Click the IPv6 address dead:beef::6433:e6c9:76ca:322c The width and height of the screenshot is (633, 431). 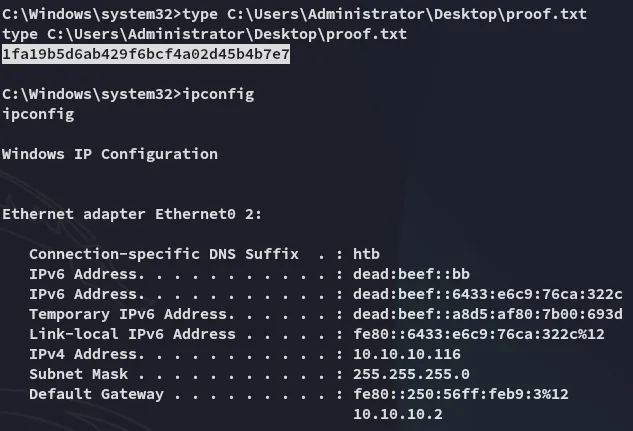point(487,294)
